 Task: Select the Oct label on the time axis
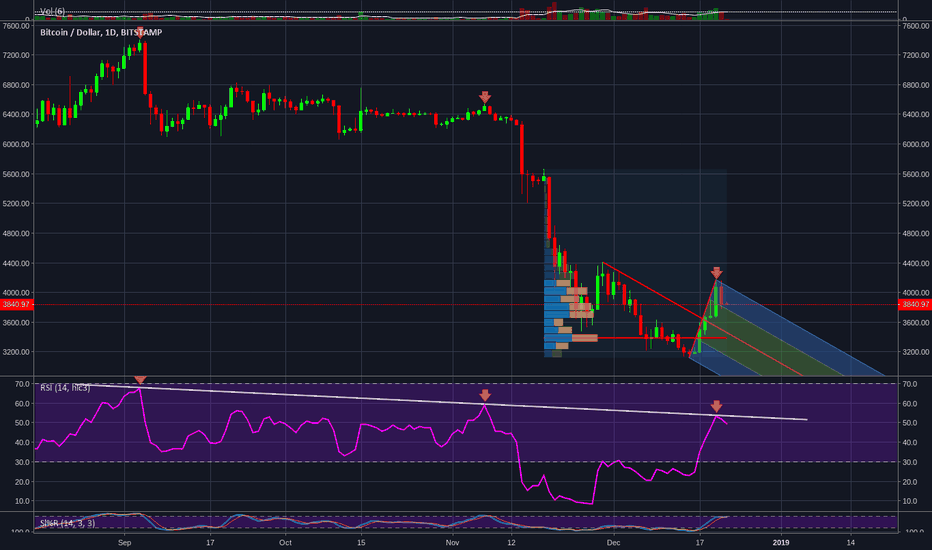(x=285, y=542)
